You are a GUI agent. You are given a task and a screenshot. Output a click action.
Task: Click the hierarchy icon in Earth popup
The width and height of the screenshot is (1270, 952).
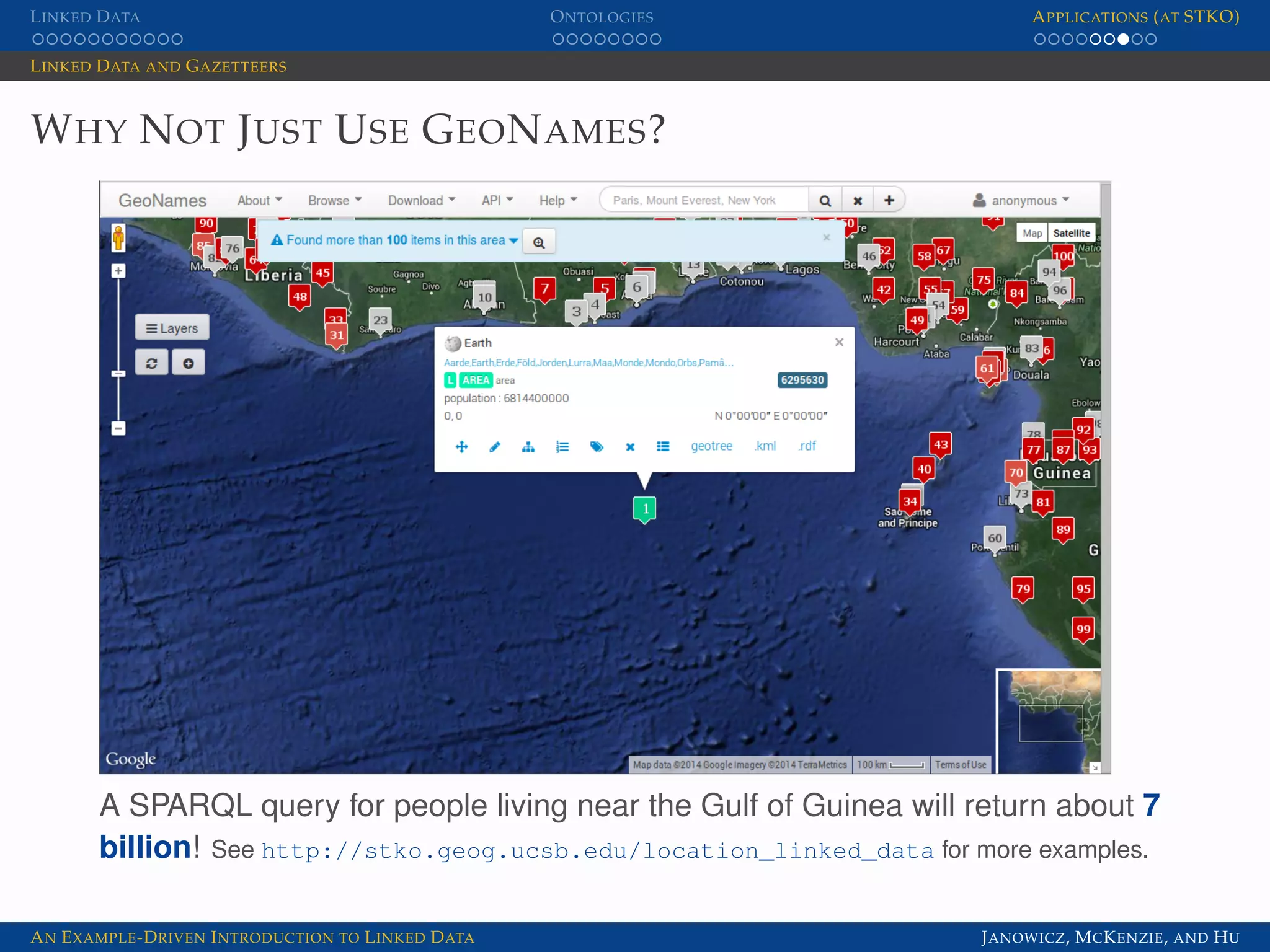[528, 447]
